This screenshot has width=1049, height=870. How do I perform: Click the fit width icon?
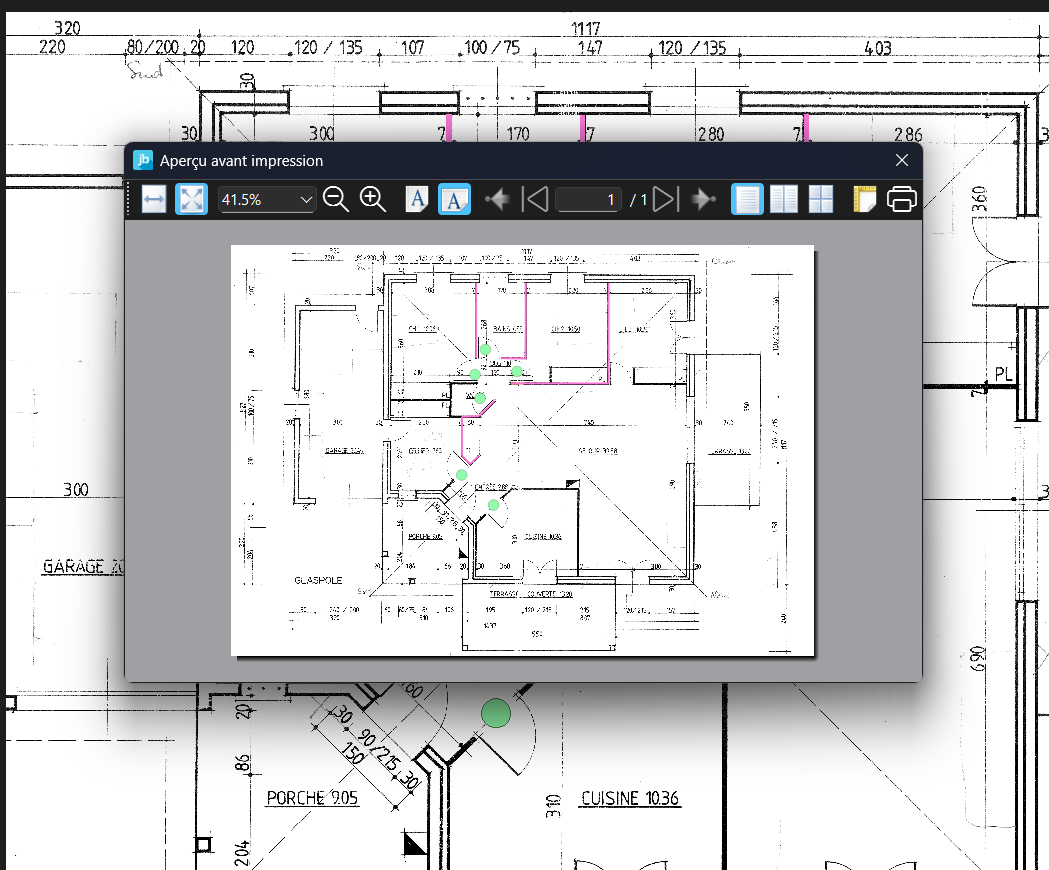click(153, 199)
